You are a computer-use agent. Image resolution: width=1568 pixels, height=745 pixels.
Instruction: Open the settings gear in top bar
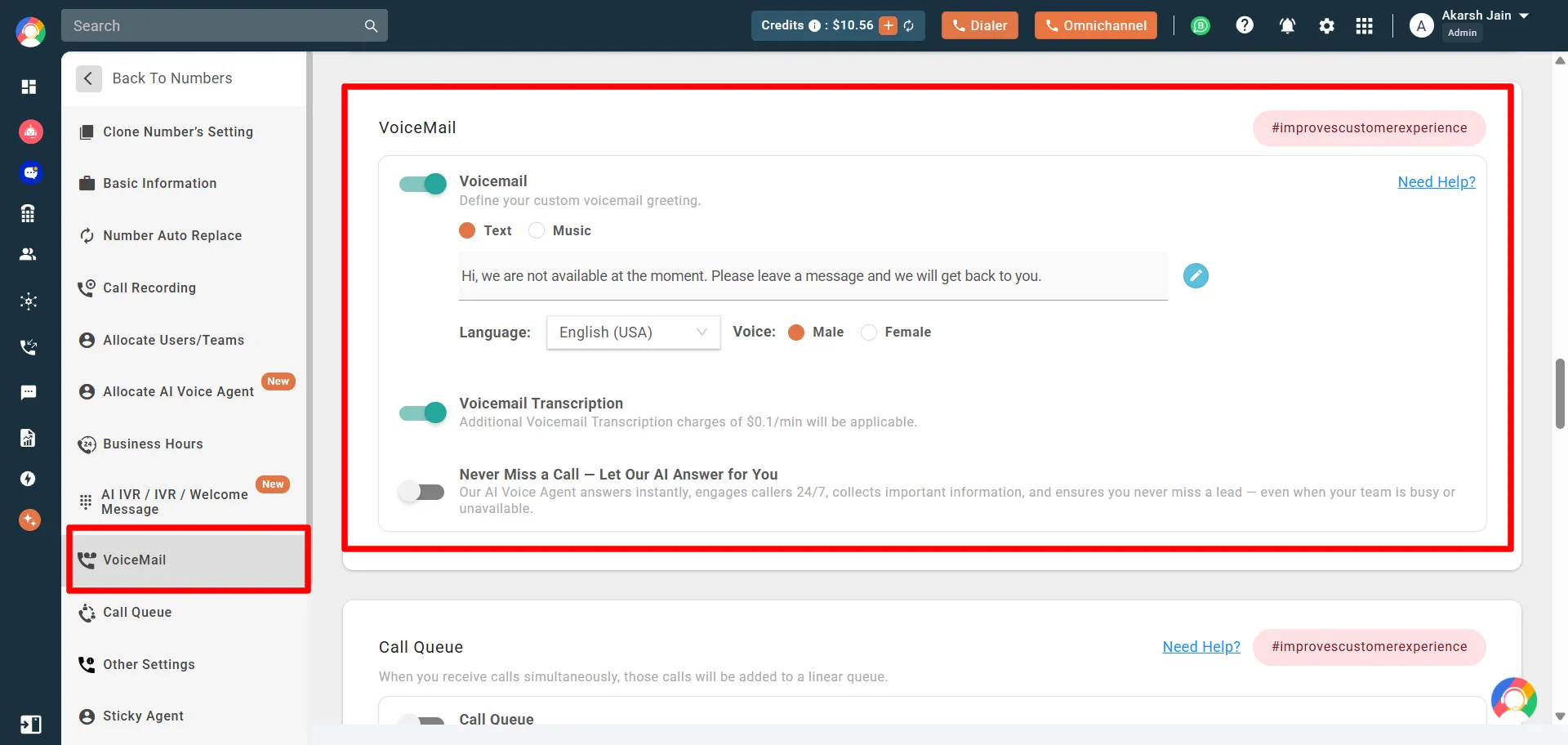coord(1326,26)
